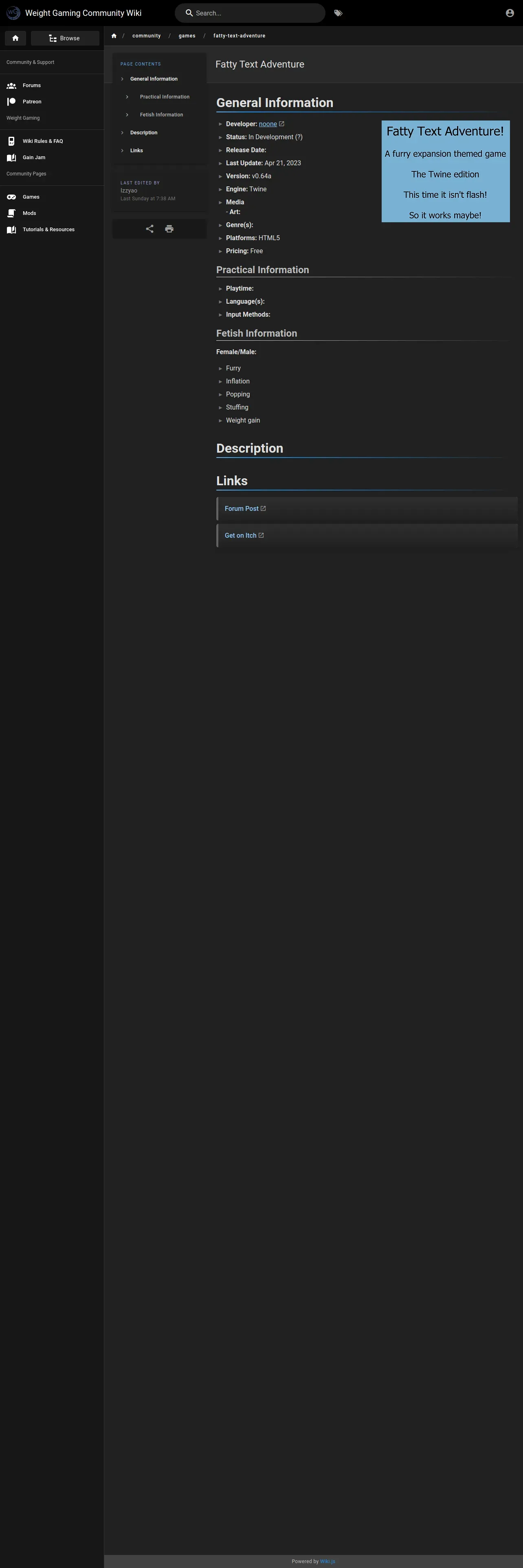Click the Gain Jam book icon

pyautogui.click(x=11, y=158)
